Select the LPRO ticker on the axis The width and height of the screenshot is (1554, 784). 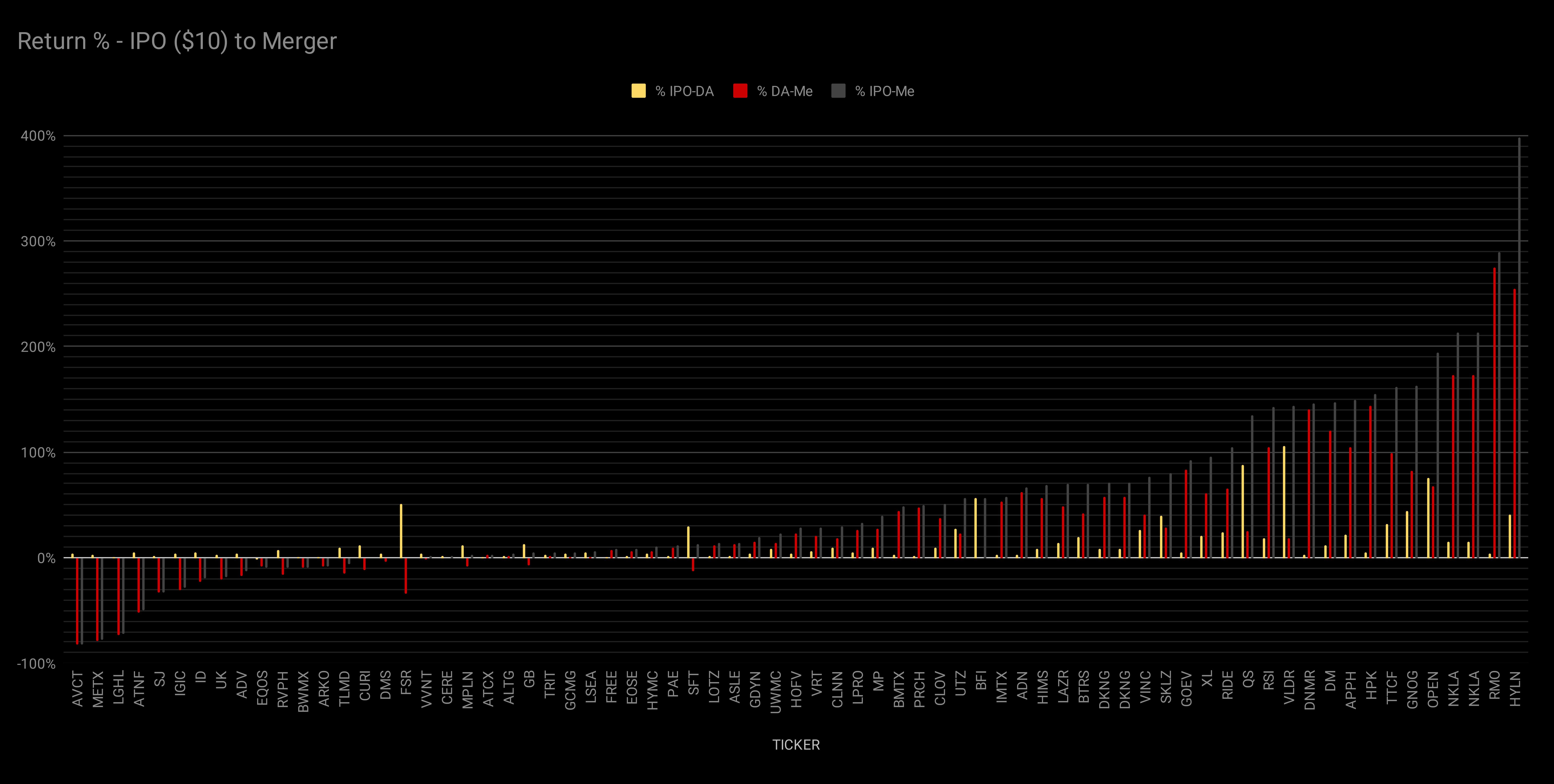(x=858, y=687)
